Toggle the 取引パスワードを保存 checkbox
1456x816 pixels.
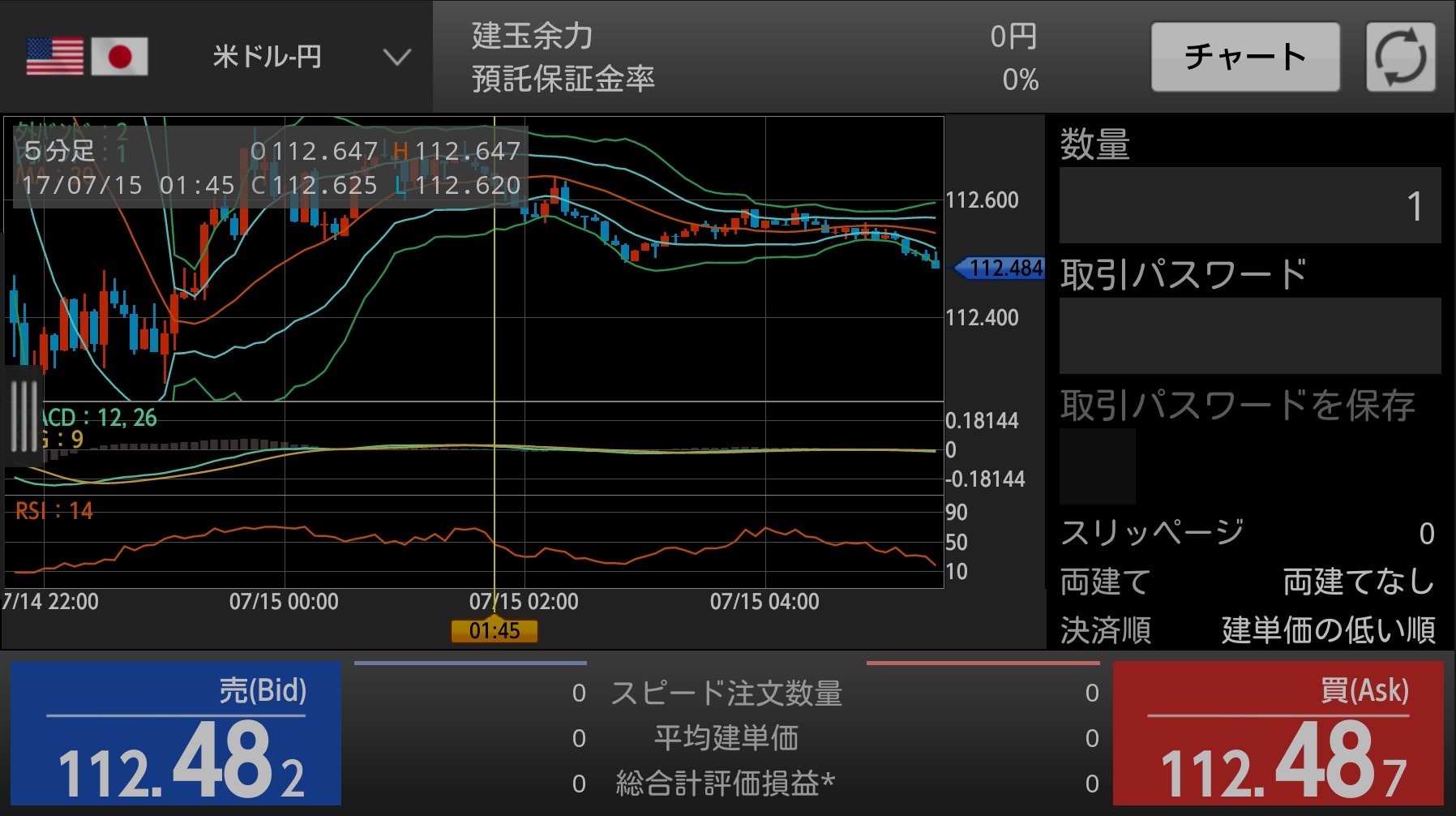(x=1097, y=466)
